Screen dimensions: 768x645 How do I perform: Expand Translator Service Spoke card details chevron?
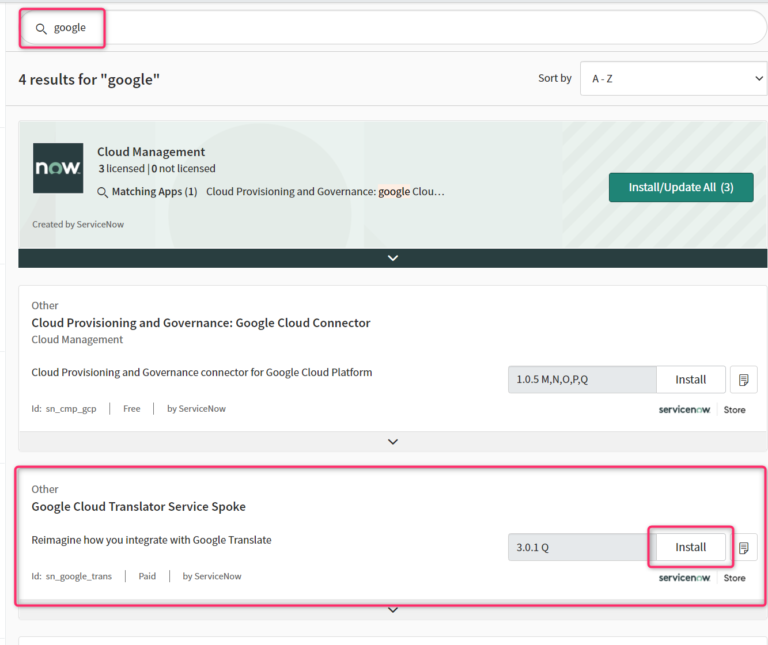click(393, 610)
